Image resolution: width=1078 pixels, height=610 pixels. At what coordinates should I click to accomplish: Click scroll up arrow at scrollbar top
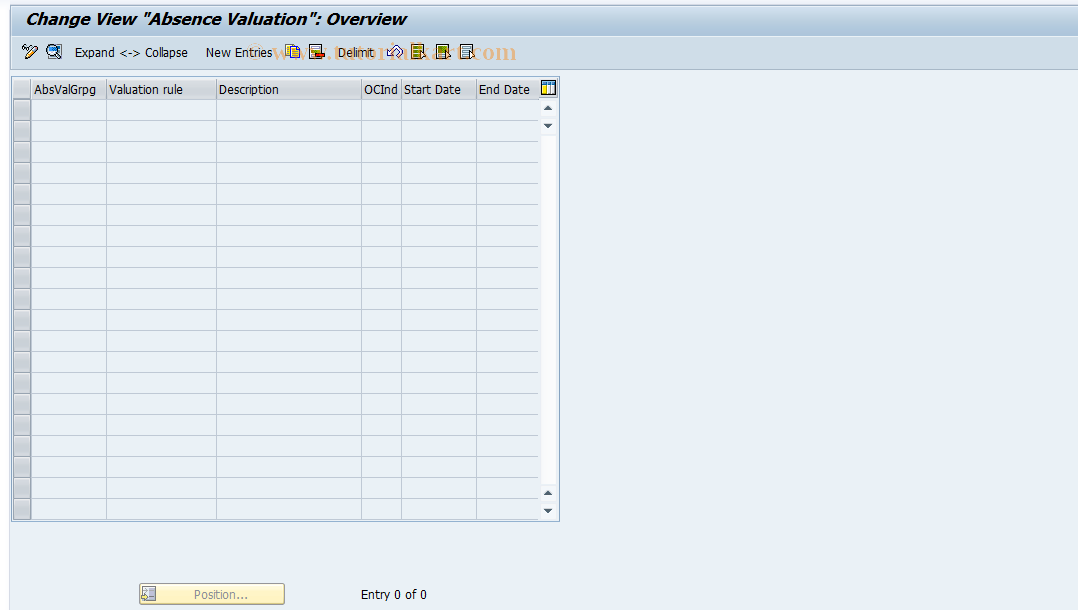548,108
